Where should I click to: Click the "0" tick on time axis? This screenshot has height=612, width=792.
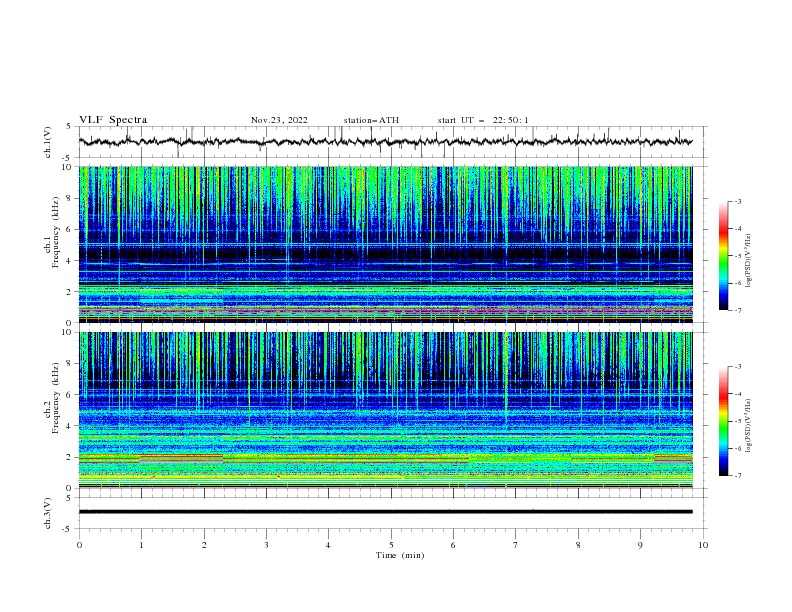(x=79, y=545)
